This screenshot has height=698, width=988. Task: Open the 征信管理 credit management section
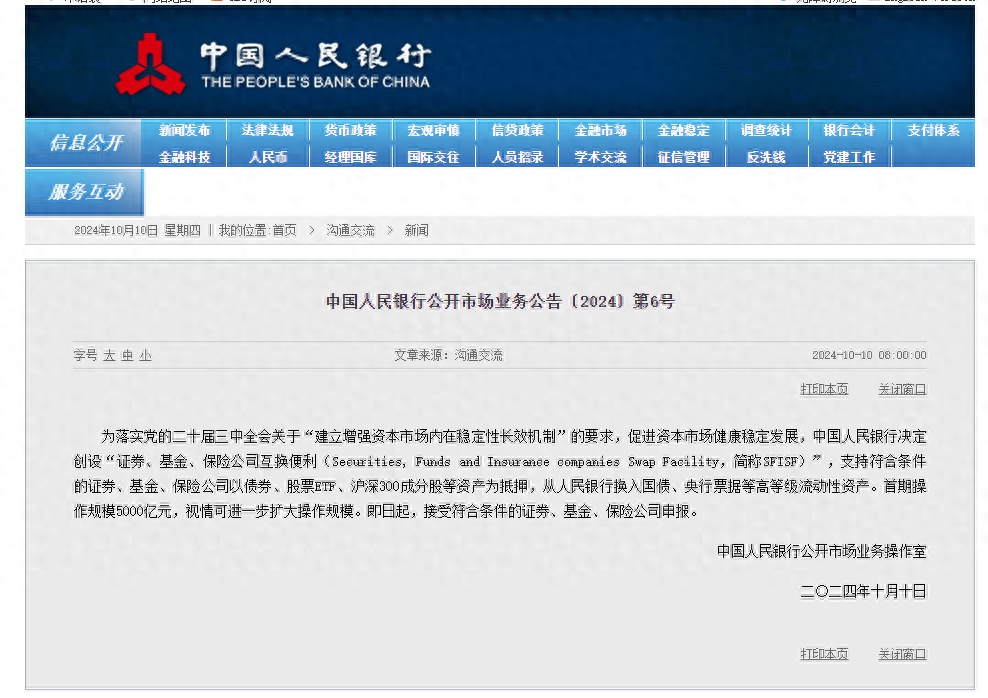point(683,157)
